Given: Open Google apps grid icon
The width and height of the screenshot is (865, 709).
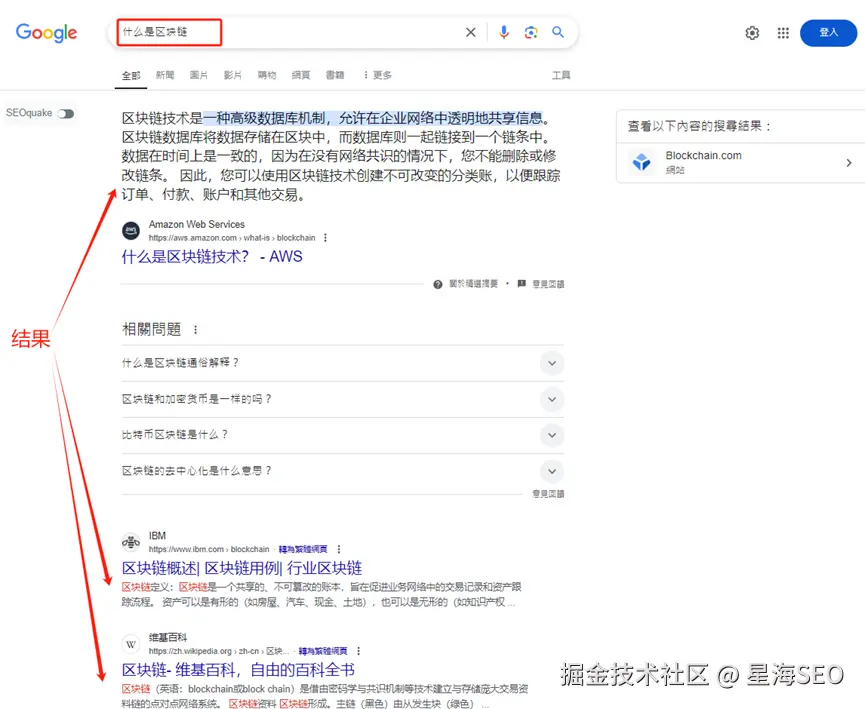Looking at the screenshot, I should [x=783, y=33].
